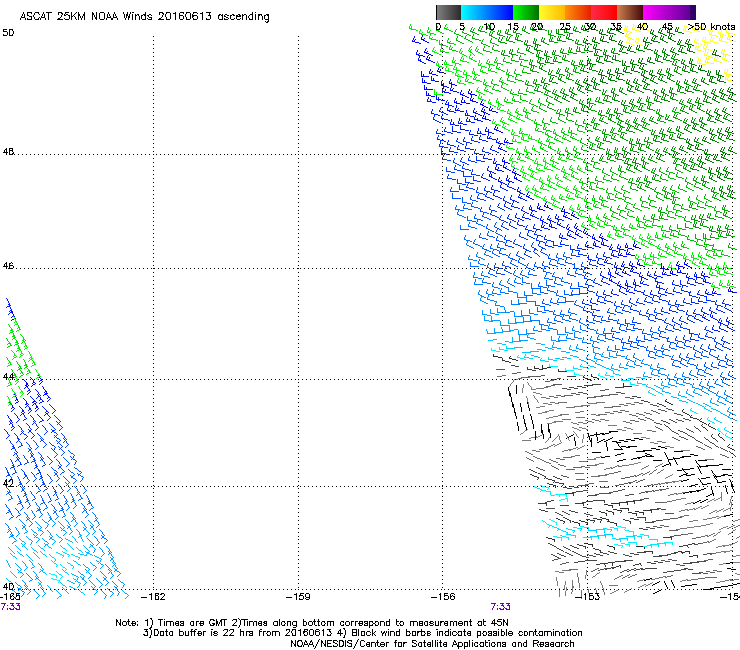
Task: Click the yellow 20-25 knots color band
Action: click(552, 12)
